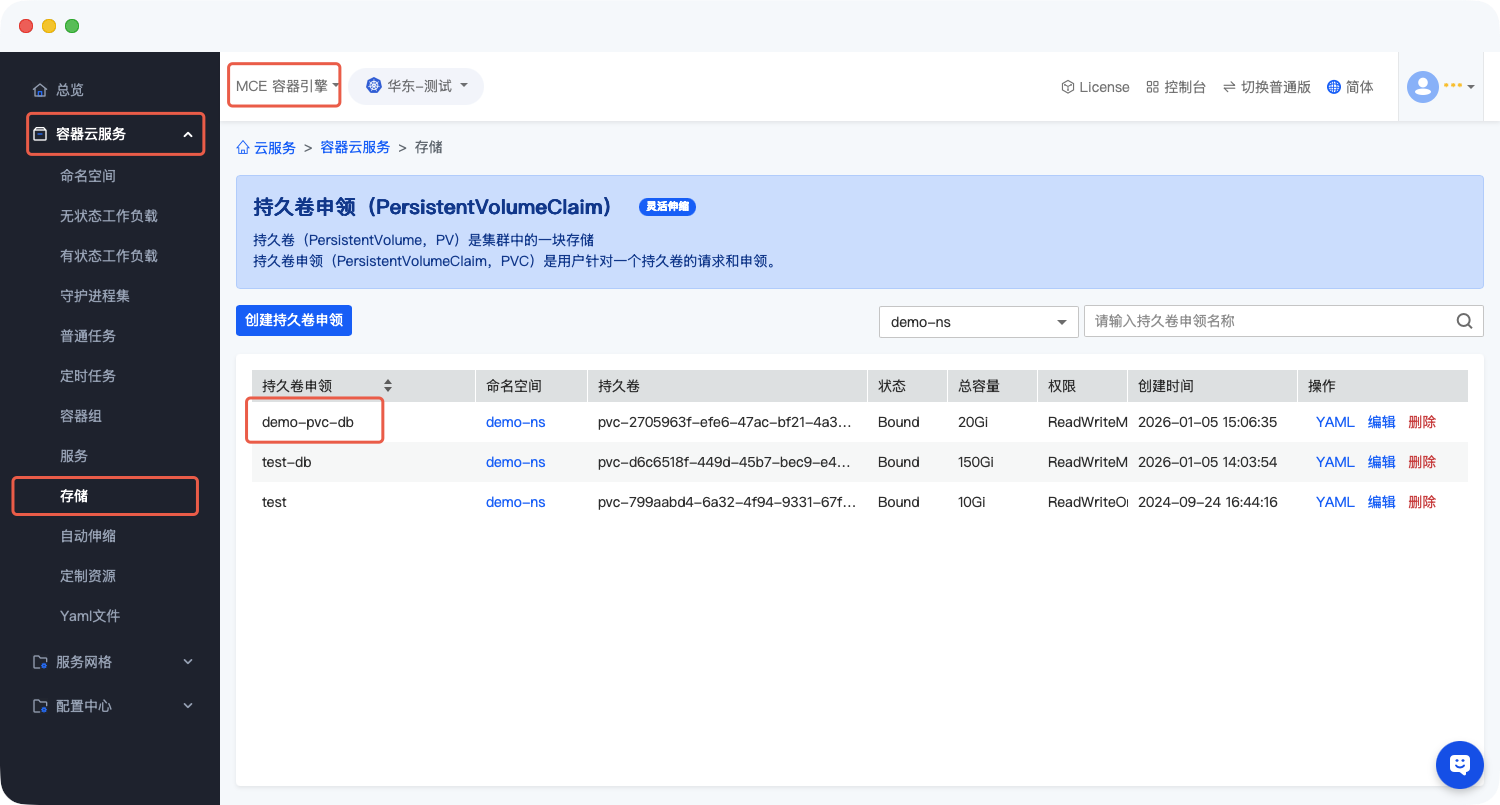Screen dimensions: 1500x805
Task: Collapse the 容器云服务 sidebar section
Action: coord(187,134)
